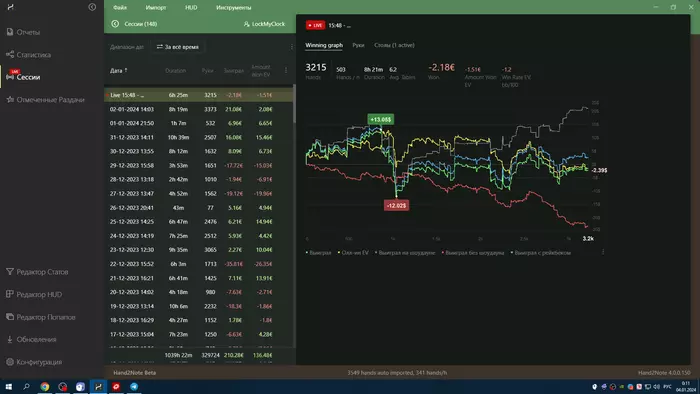Open the graph legend options menu (three dots)

pyautogui.click(x=603, y=252)
